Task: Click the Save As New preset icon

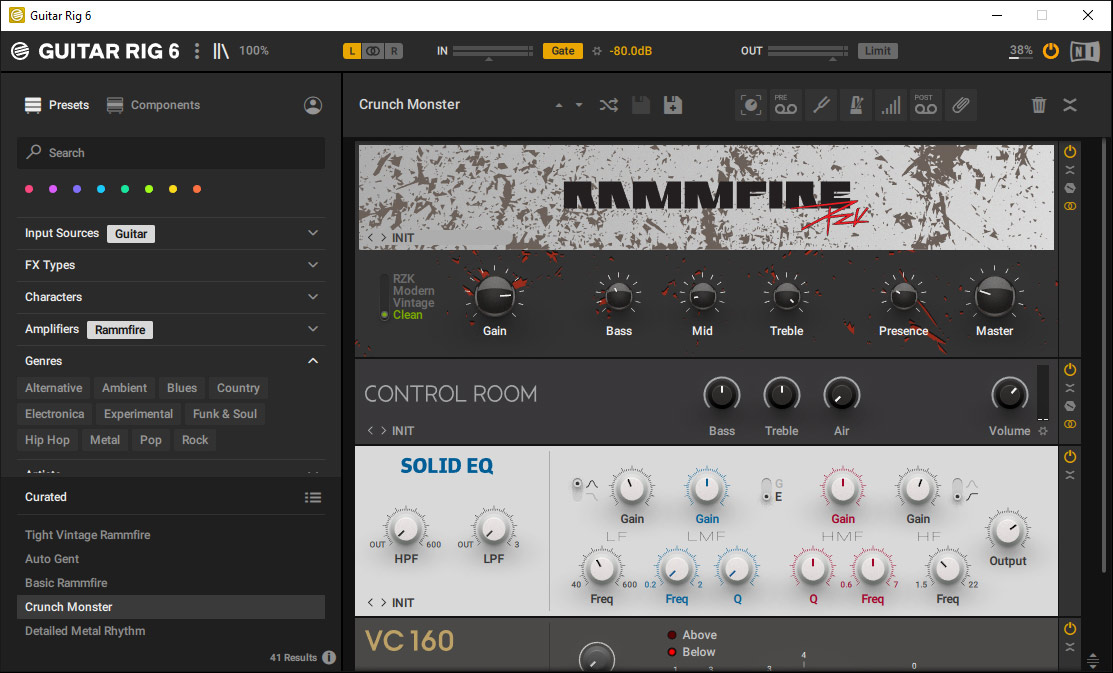Action: 673,105
